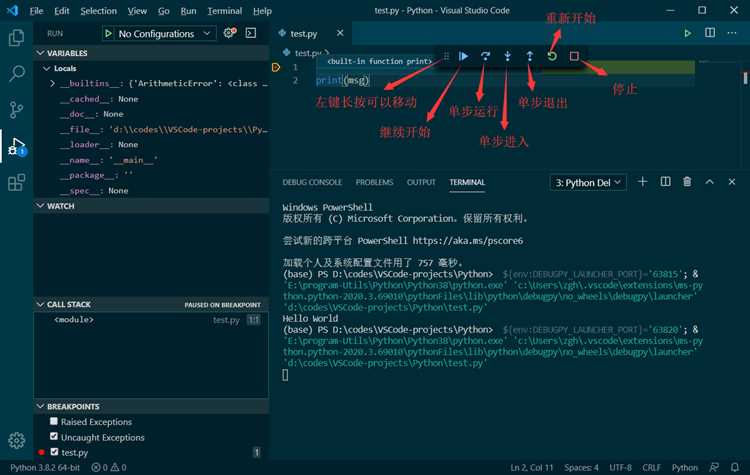Viewport: 750px width, 475px height.
Task: Open the Extensions view
Action: click(x=16, y=182)
